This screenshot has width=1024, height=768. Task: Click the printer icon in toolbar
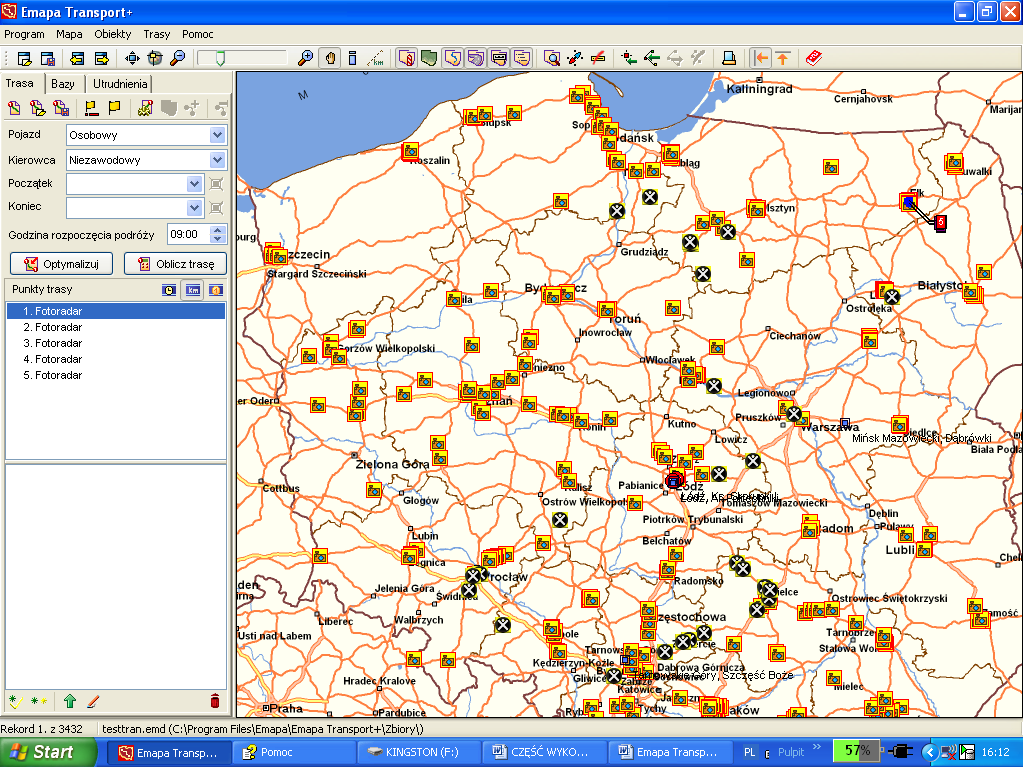point(729,59)
